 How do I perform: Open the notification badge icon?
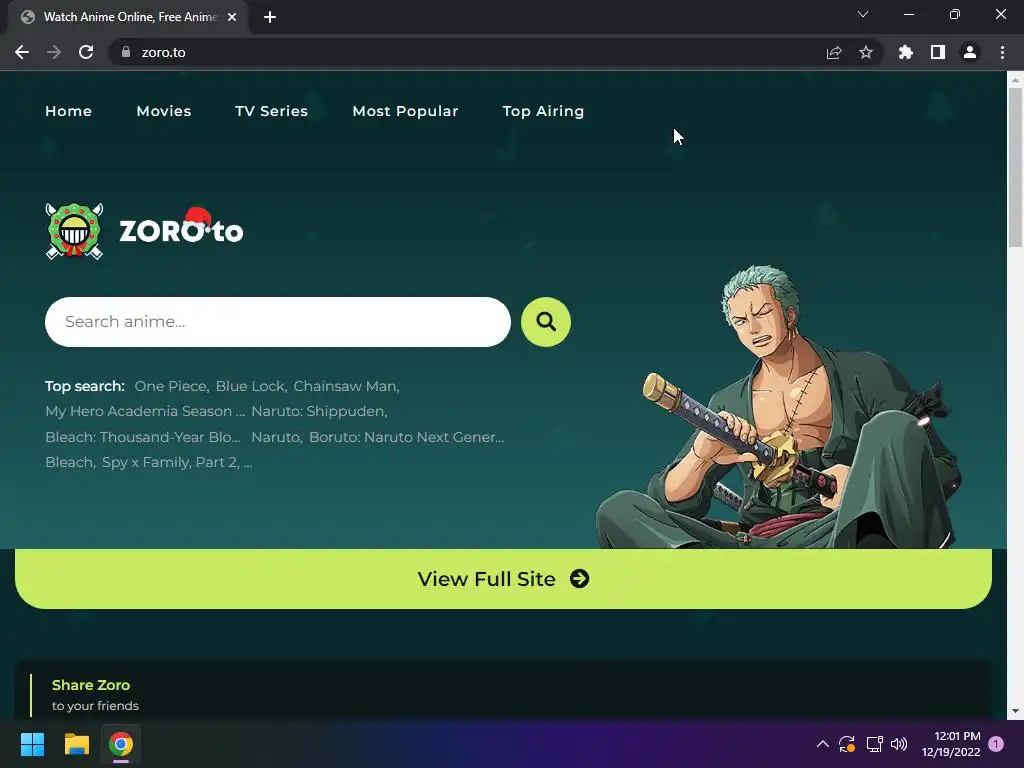coord(995,744)
